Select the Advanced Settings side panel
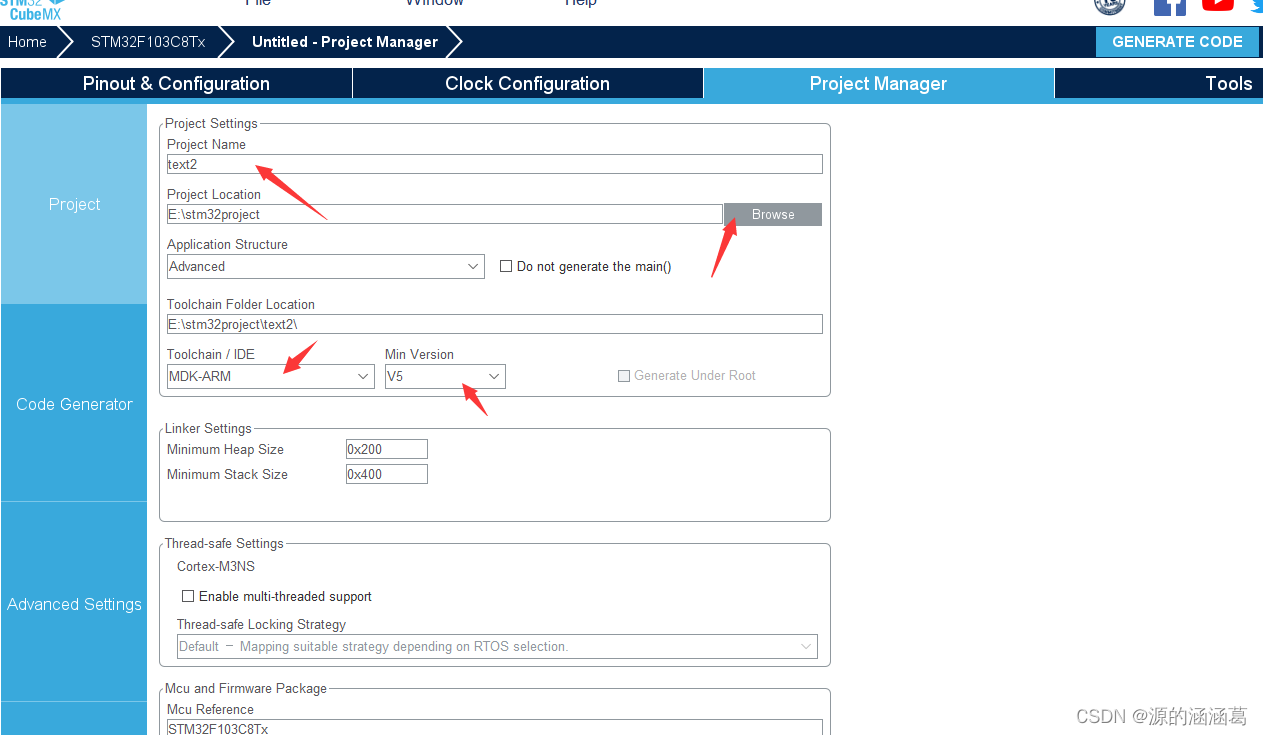 (74, 604)
